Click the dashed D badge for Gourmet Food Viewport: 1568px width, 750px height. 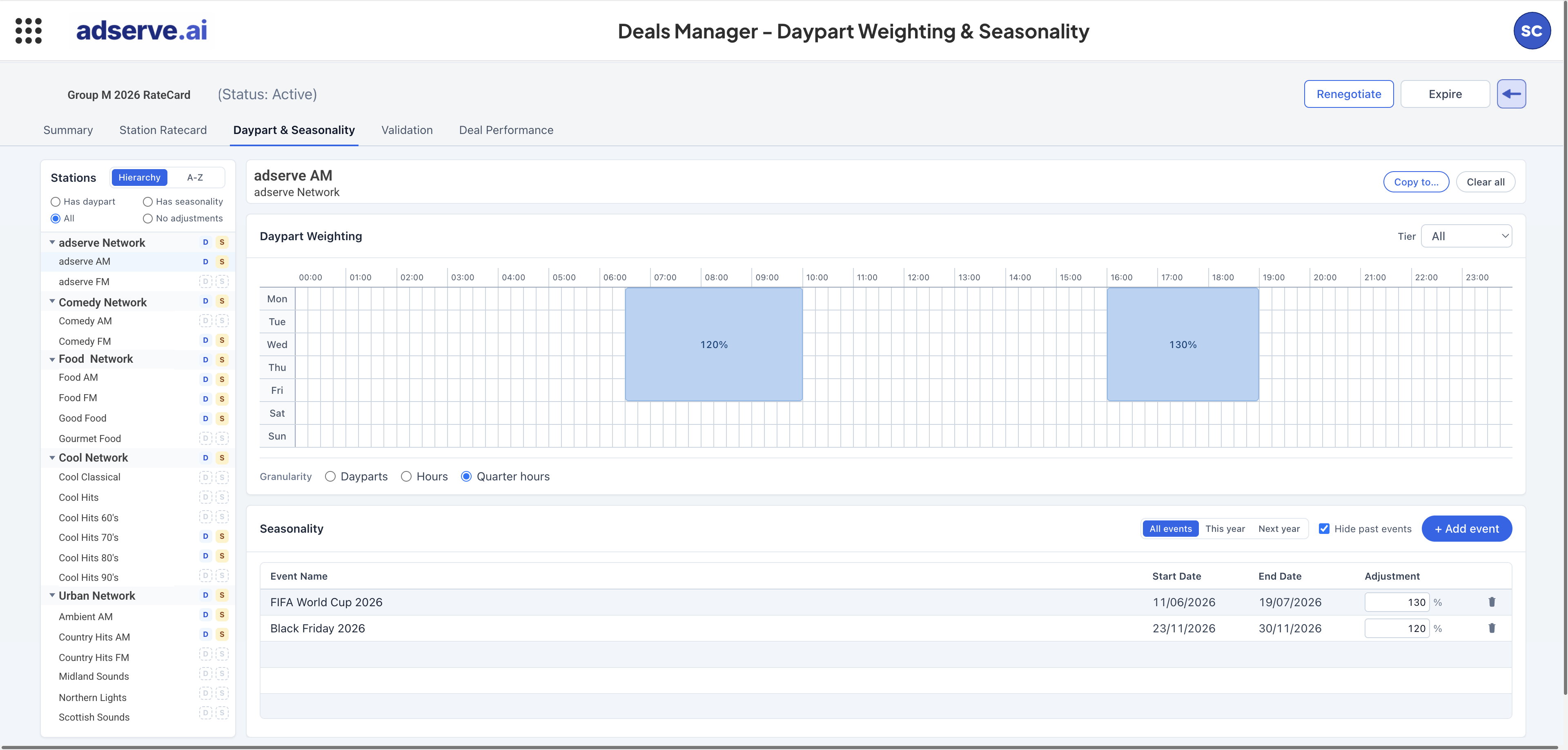(206, 437)
